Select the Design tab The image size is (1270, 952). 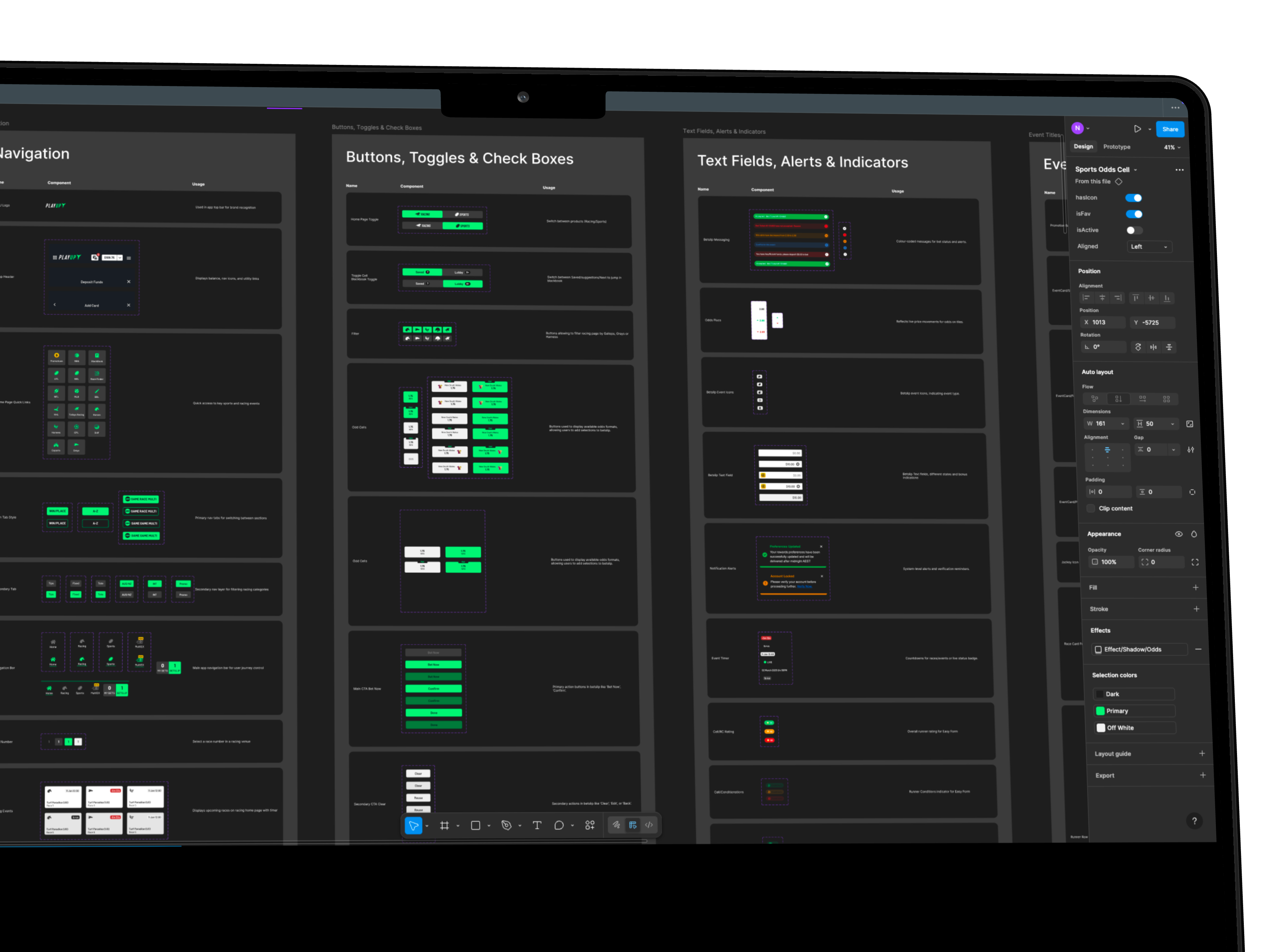(1083, 146)
